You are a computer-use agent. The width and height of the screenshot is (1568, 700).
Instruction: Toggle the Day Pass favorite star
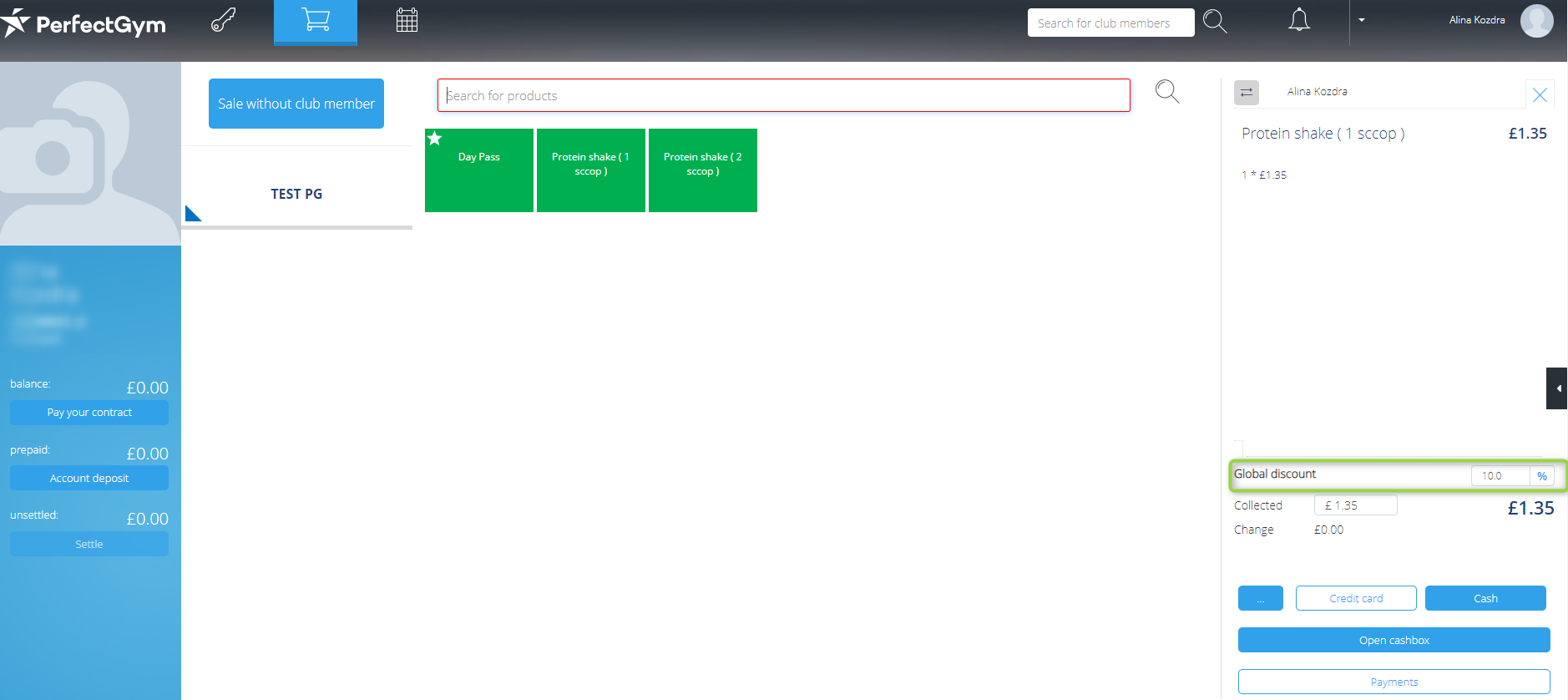point(435,139)
